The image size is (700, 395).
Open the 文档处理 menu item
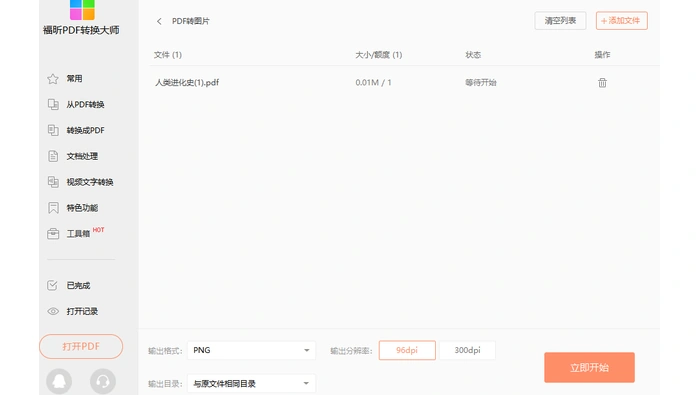pos(81,156)
